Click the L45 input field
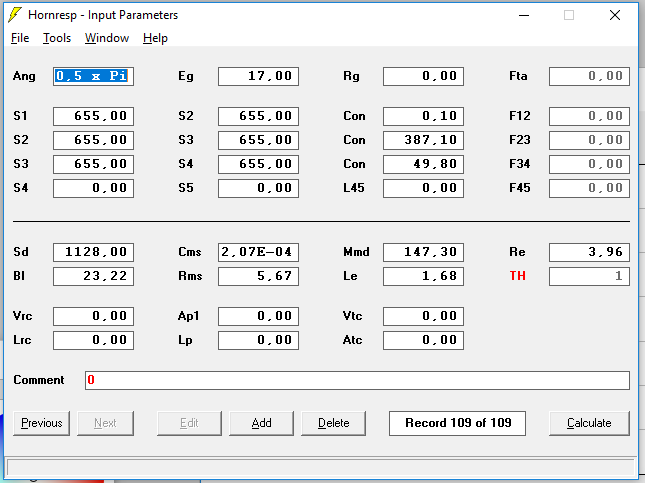 click(423, 188)
